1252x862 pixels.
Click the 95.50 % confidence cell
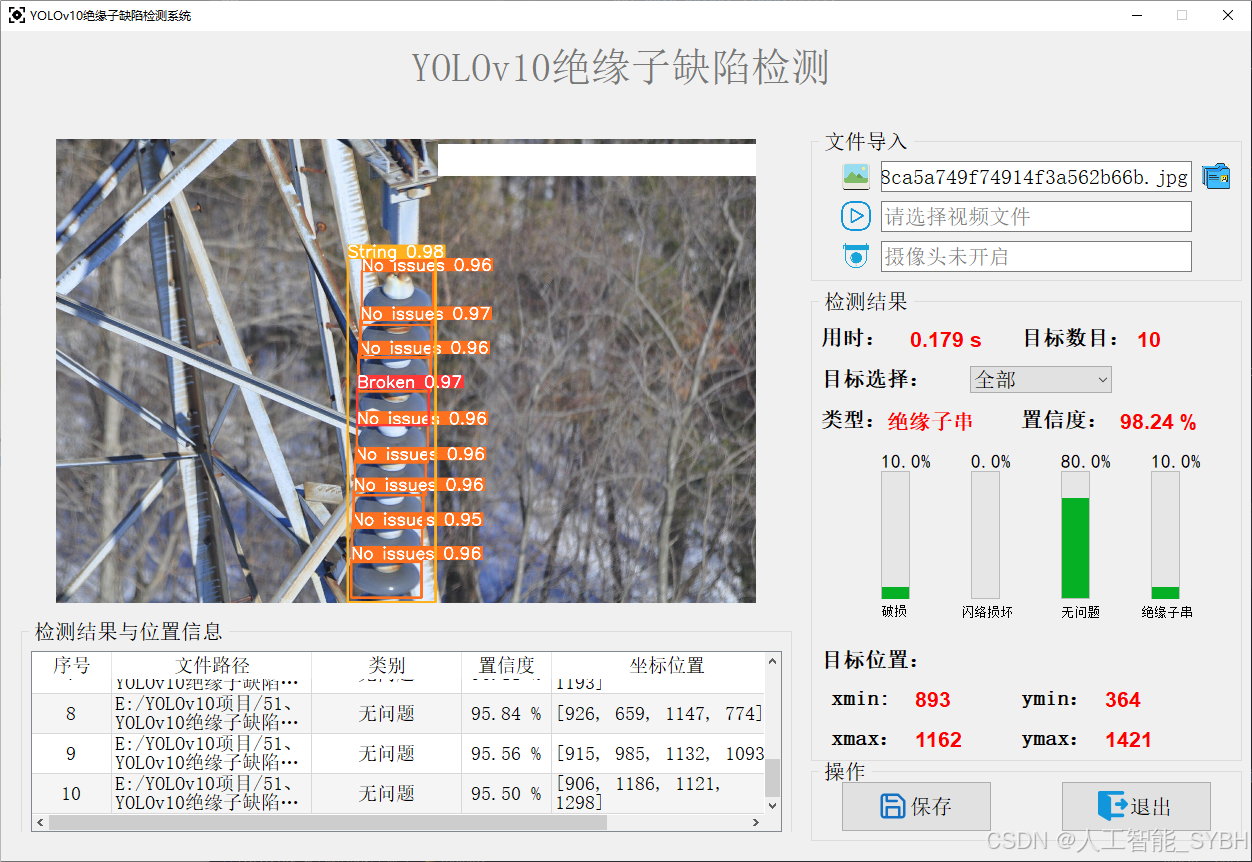pos(506,793)
